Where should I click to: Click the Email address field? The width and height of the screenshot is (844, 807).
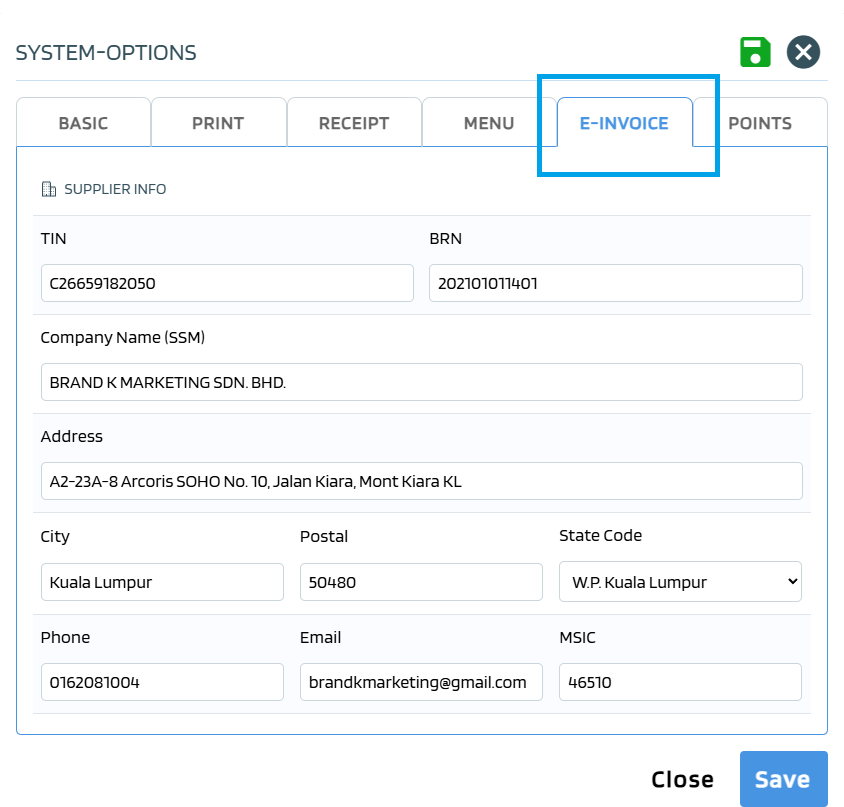click(x=421, y=682)
